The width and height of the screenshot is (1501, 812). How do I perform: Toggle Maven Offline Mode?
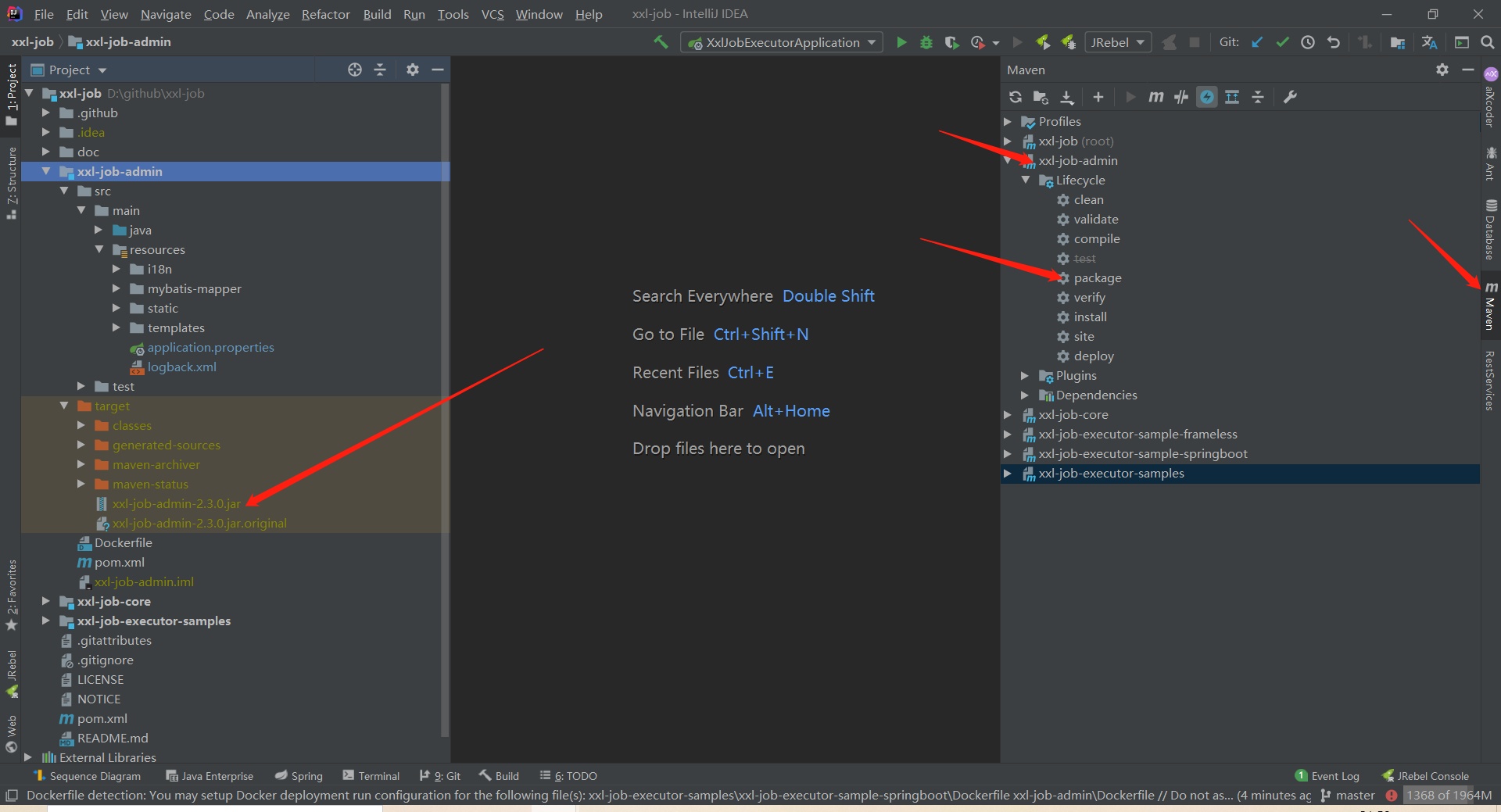pyautogui.click(x=1181, y=97)
